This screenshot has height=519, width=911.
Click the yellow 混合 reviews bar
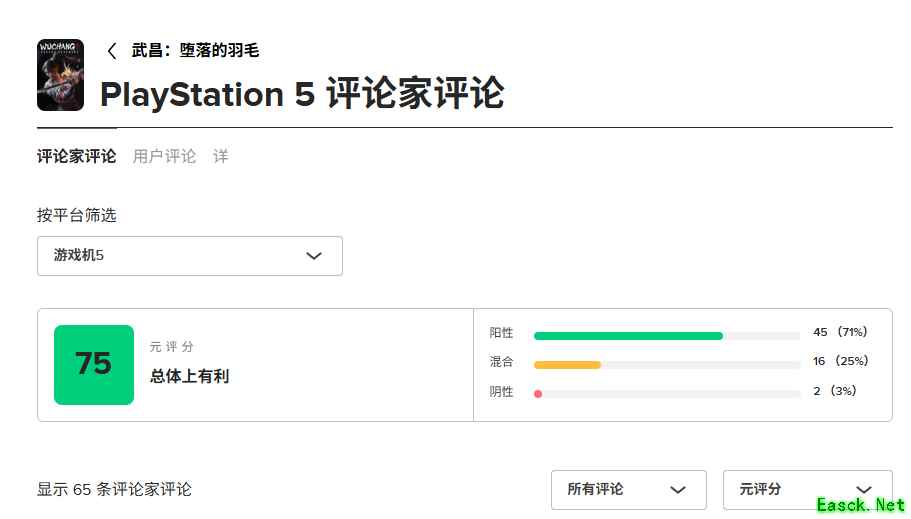pyautogui.click(x=567, y=365)
